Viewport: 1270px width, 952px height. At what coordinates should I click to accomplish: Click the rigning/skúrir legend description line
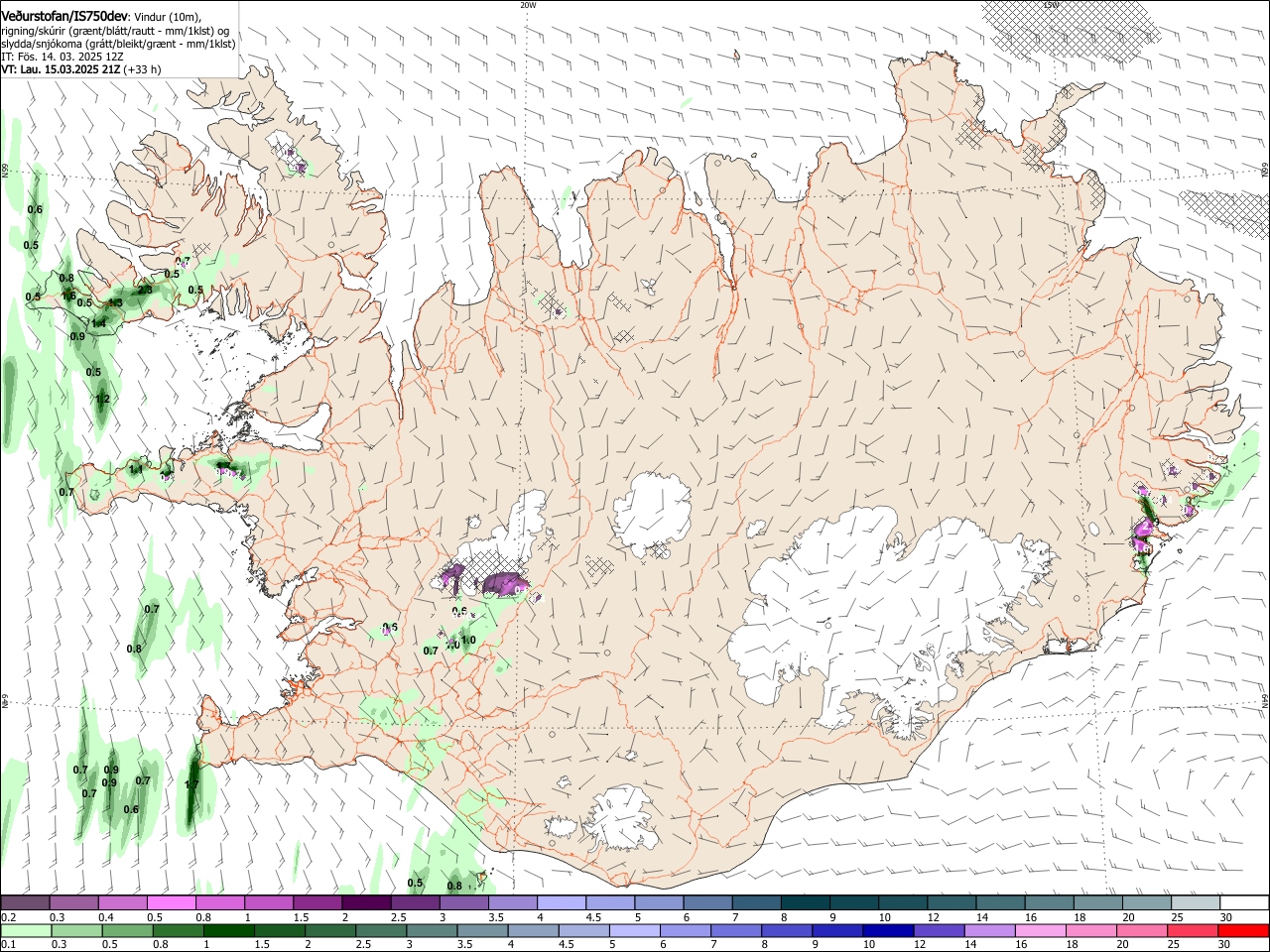(x=115, y=30)
